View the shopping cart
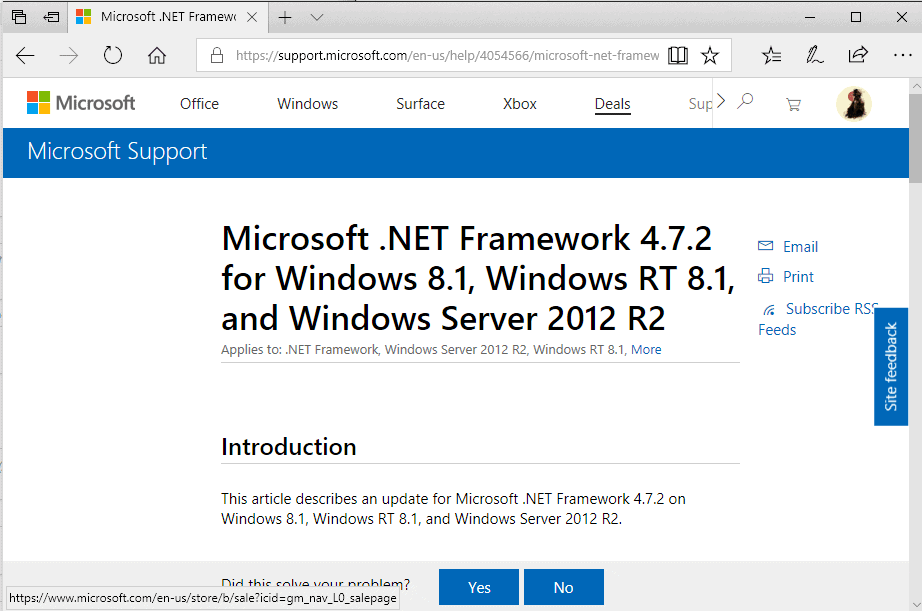922x611 pixels. [793, 103]
